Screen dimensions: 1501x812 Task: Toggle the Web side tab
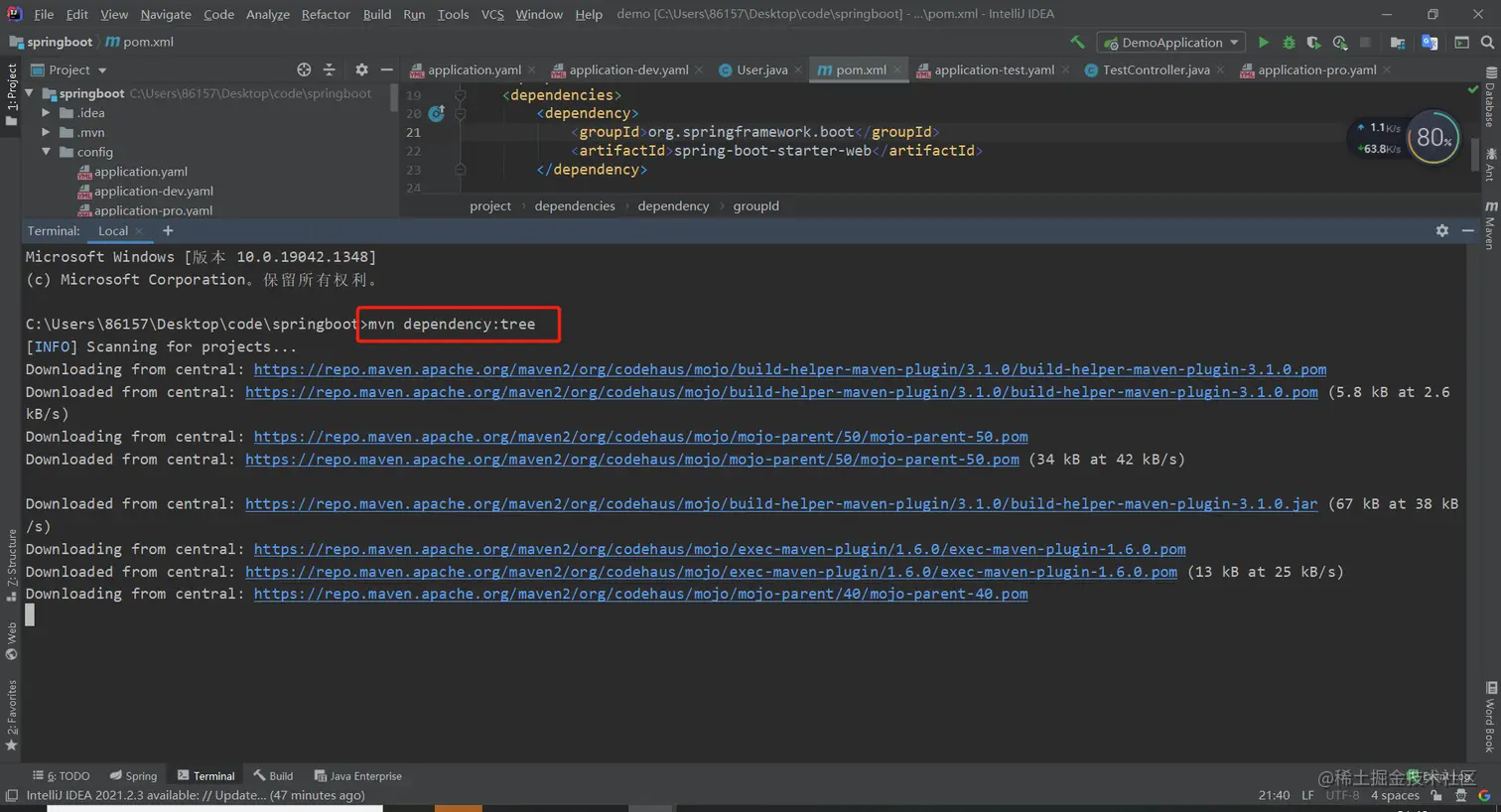coord(11,641)
